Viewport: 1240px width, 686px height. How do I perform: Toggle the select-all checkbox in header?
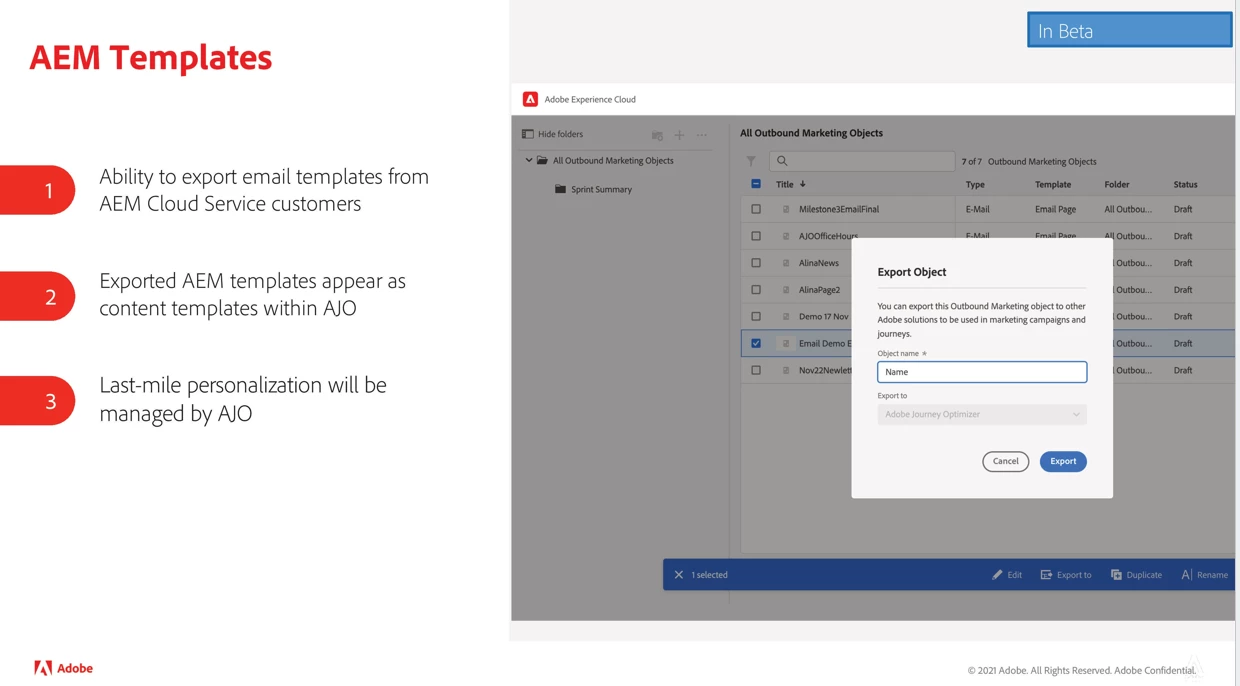point(756,184)
